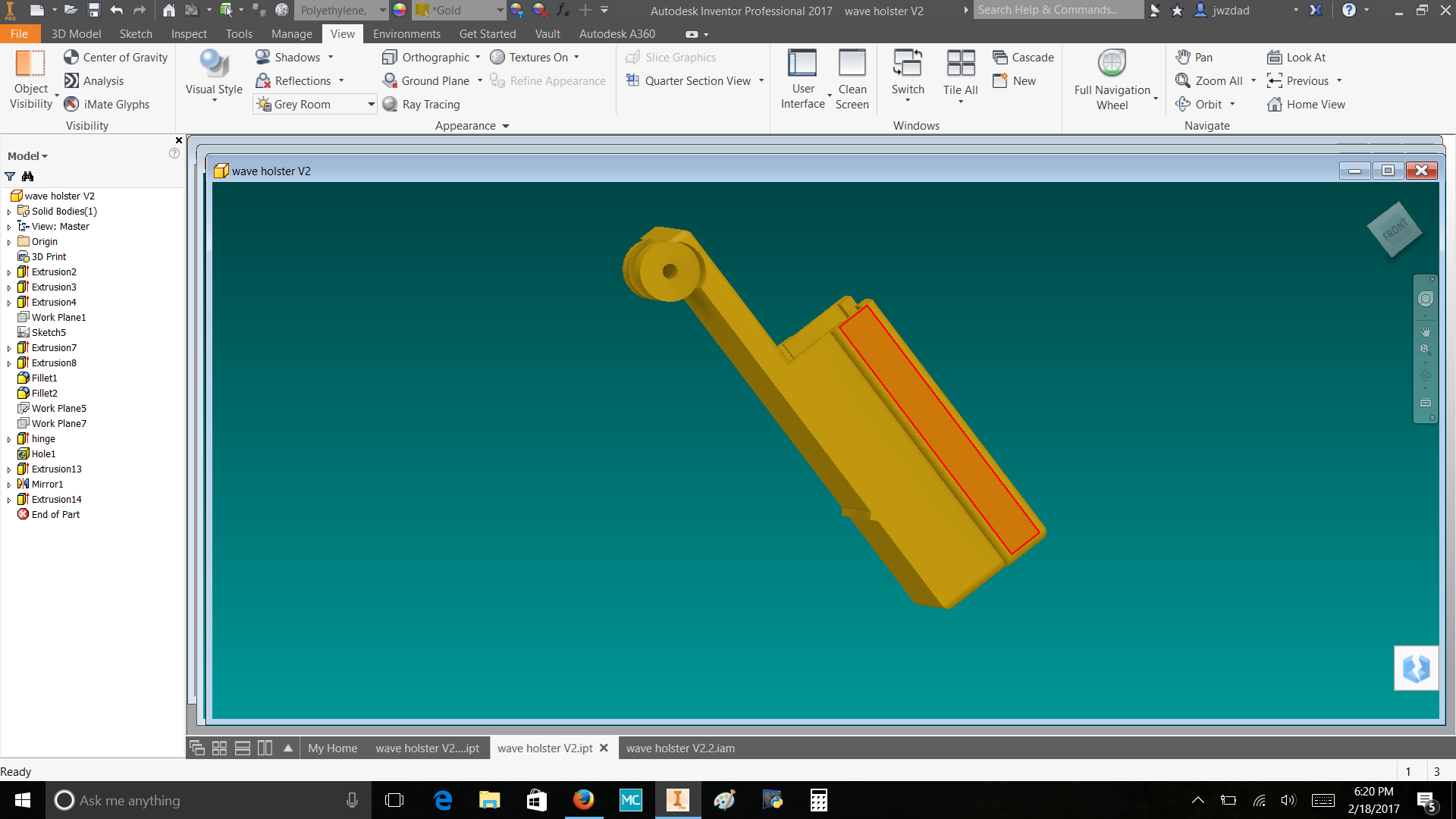Click the browser find binoculars icon
Viewport: 1456px width, 819px height.
click(28, 176)
